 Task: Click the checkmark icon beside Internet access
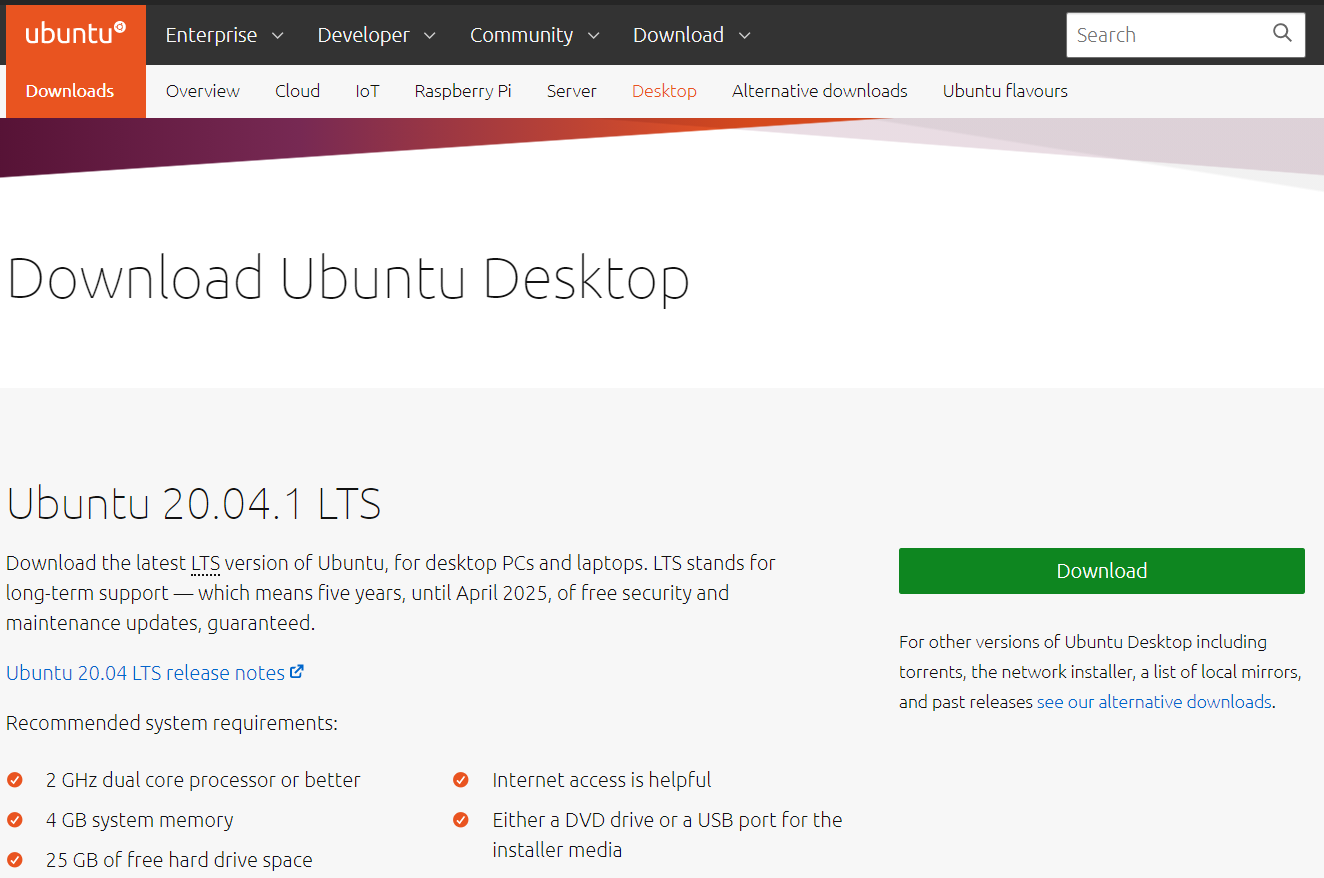[x=461, y=780]
